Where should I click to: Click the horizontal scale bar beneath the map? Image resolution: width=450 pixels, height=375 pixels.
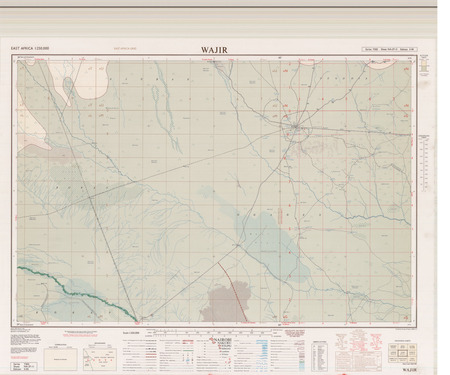(x=212, y=333)
